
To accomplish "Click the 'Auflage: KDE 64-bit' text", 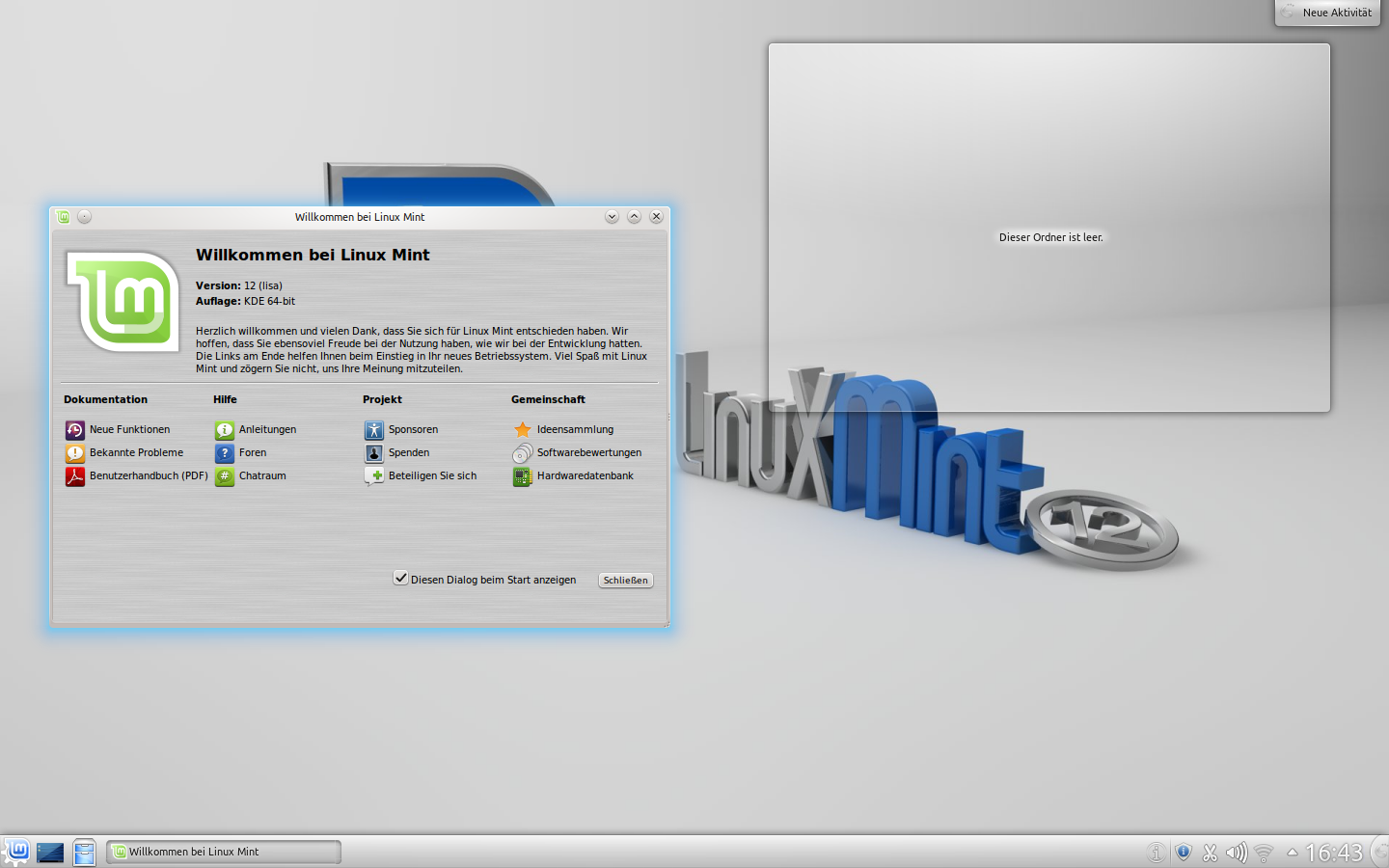I will [x=245, y=301].
